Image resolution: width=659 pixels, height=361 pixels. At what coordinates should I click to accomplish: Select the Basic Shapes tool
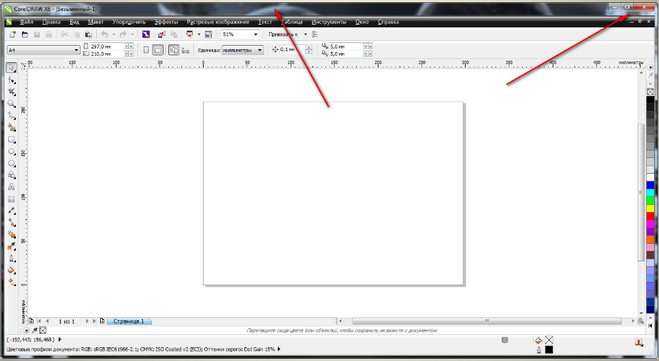12,175
